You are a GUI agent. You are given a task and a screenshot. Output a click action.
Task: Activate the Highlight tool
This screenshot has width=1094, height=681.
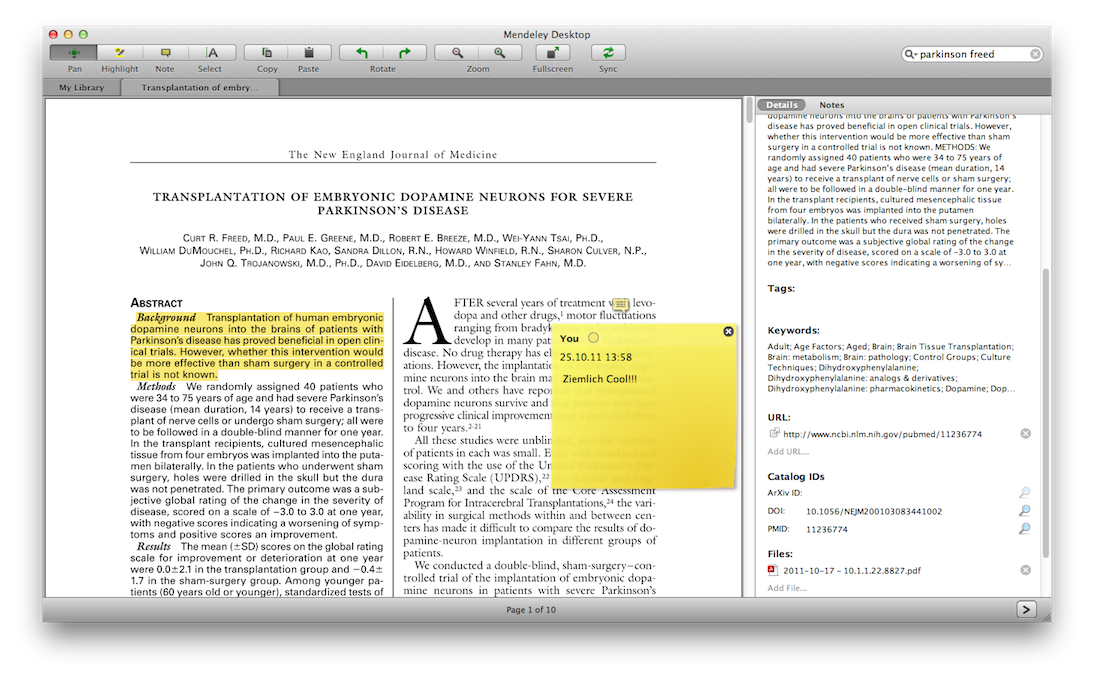(119, 52)
